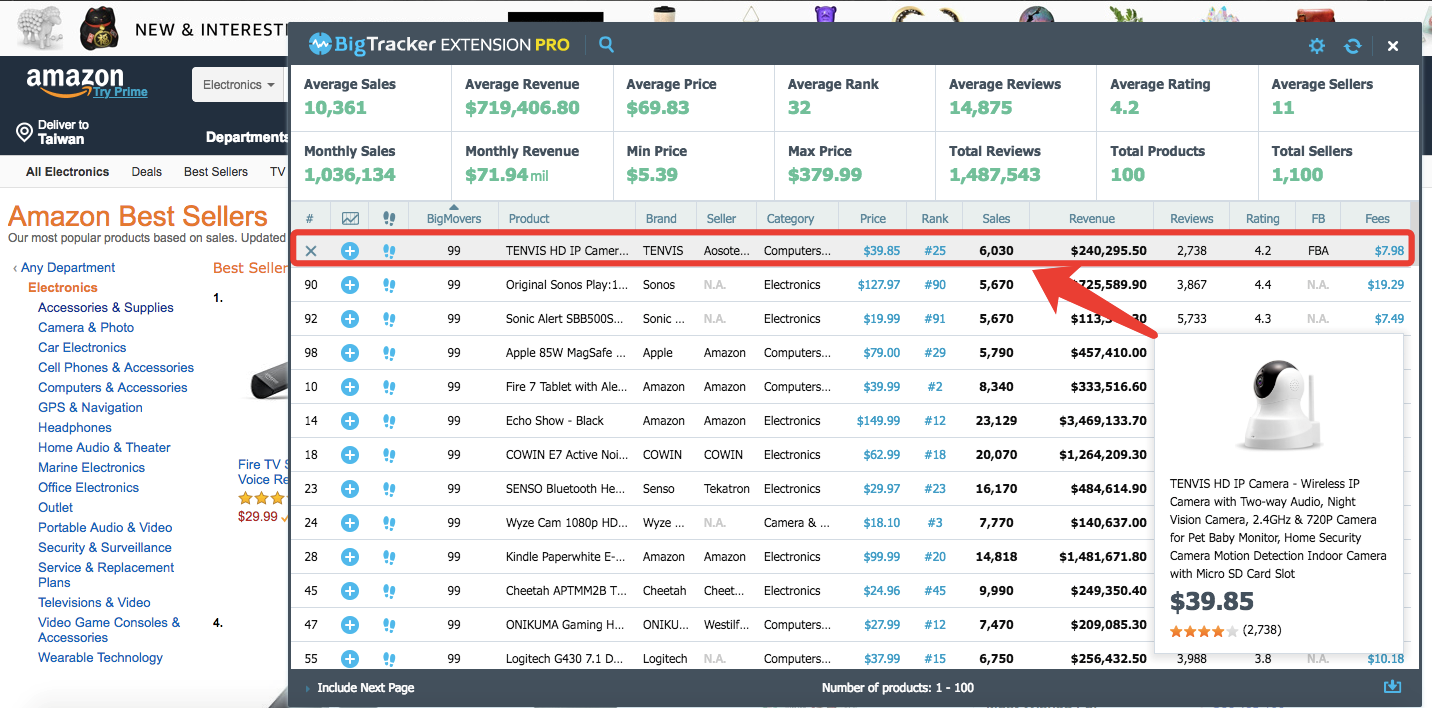Add Sonic Alert SBB500S to tracker

[x=350, y=319]
